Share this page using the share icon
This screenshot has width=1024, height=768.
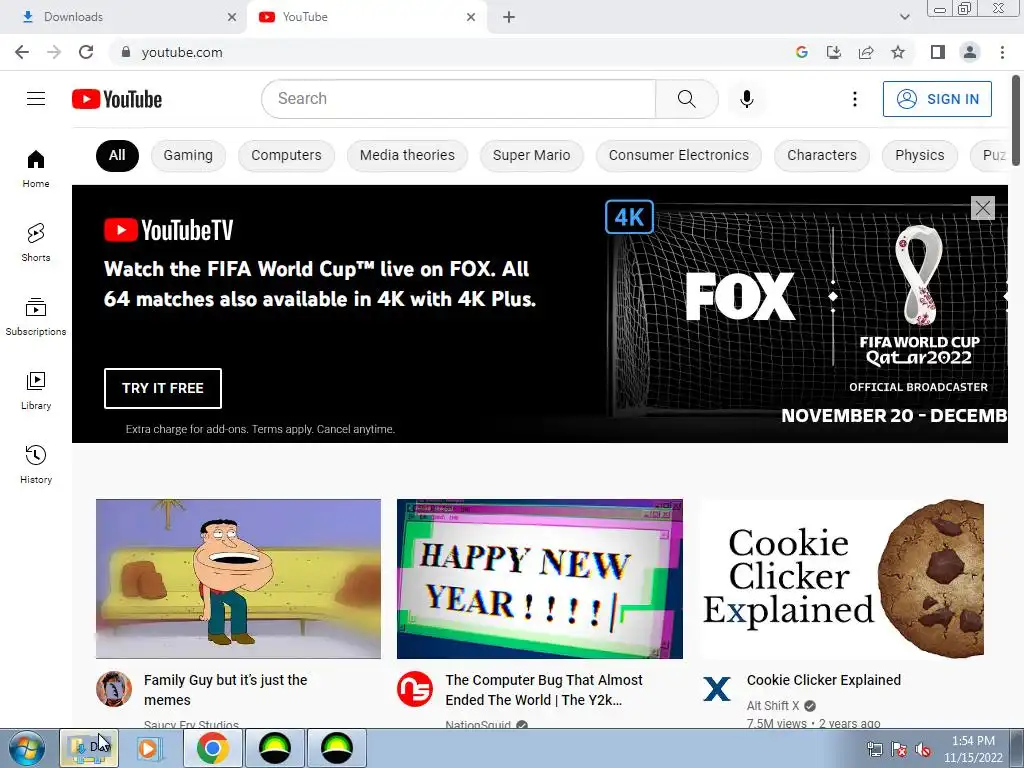[x=866, y=52]
